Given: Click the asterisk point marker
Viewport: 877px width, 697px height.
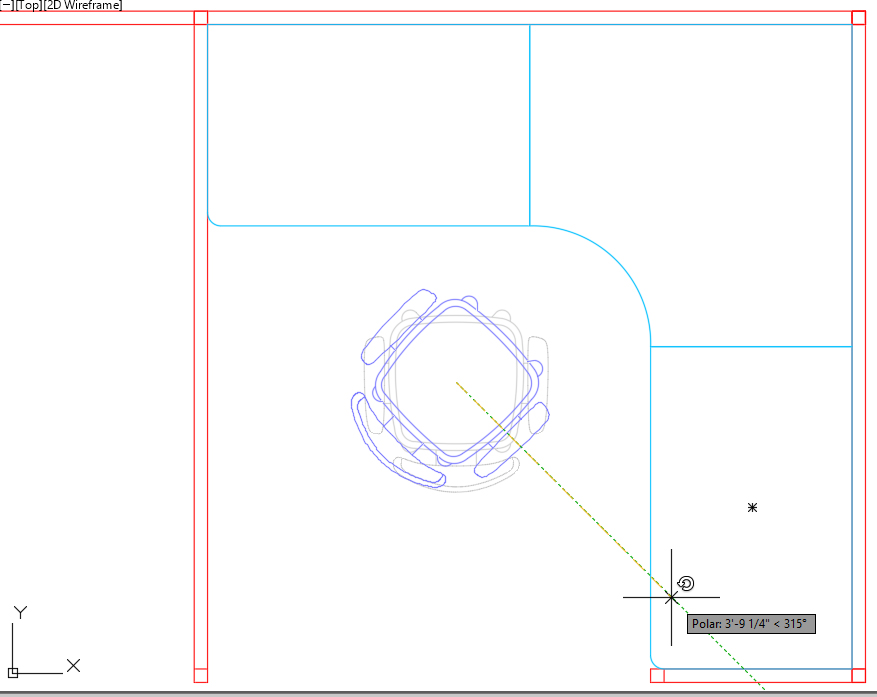Looking at the screenshot, I should [753, 508].
